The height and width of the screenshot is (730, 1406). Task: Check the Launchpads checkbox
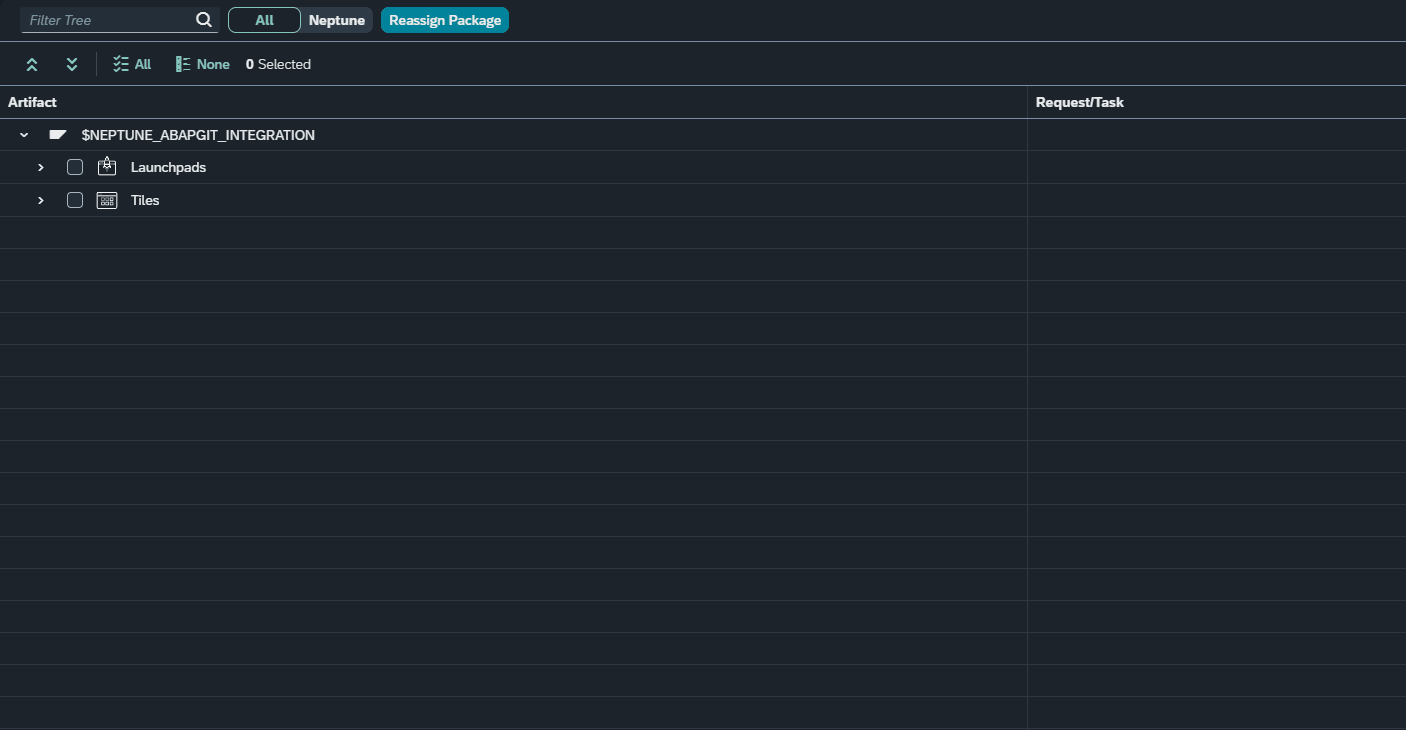(74, 166)
